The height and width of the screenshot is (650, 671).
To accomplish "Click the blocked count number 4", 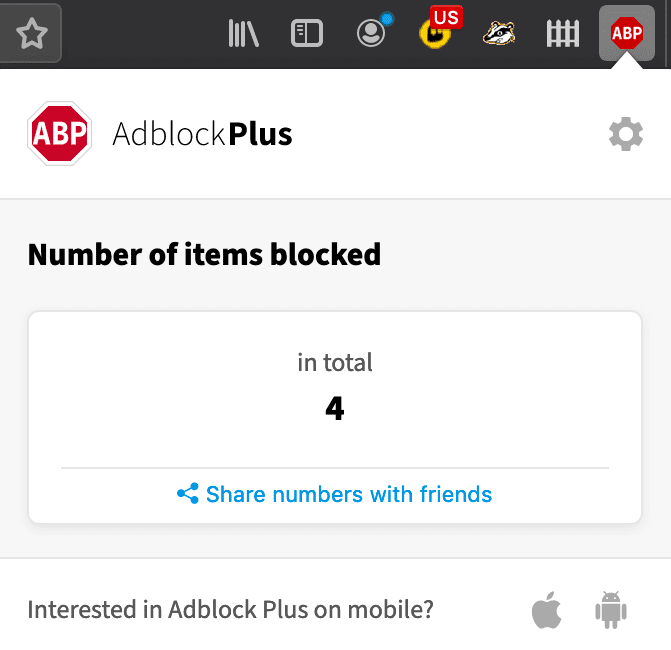I will click(335, 408).
